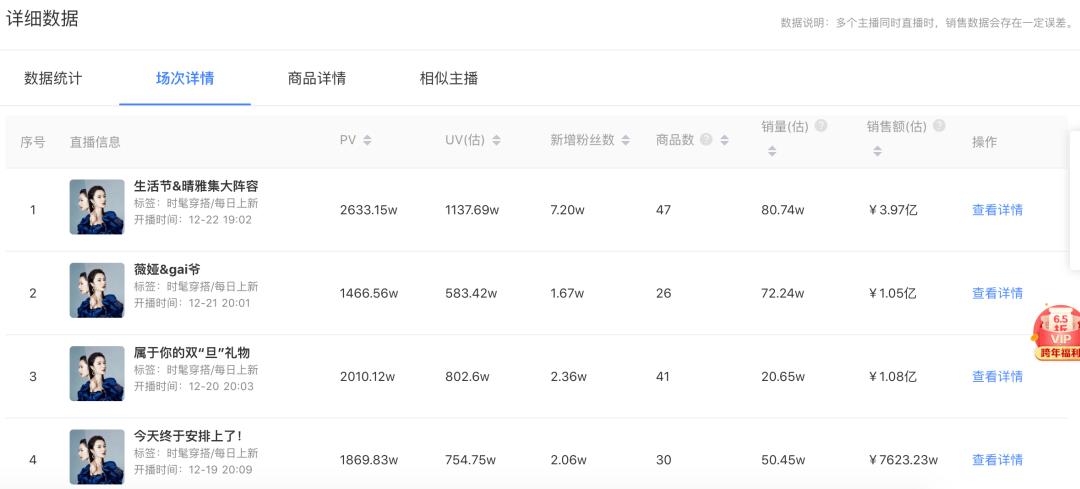Viewport: 1080px width, 489px height.
Task: Click the 商品数 help question icon
Action: pyautogui.click(x=706, y=140)
